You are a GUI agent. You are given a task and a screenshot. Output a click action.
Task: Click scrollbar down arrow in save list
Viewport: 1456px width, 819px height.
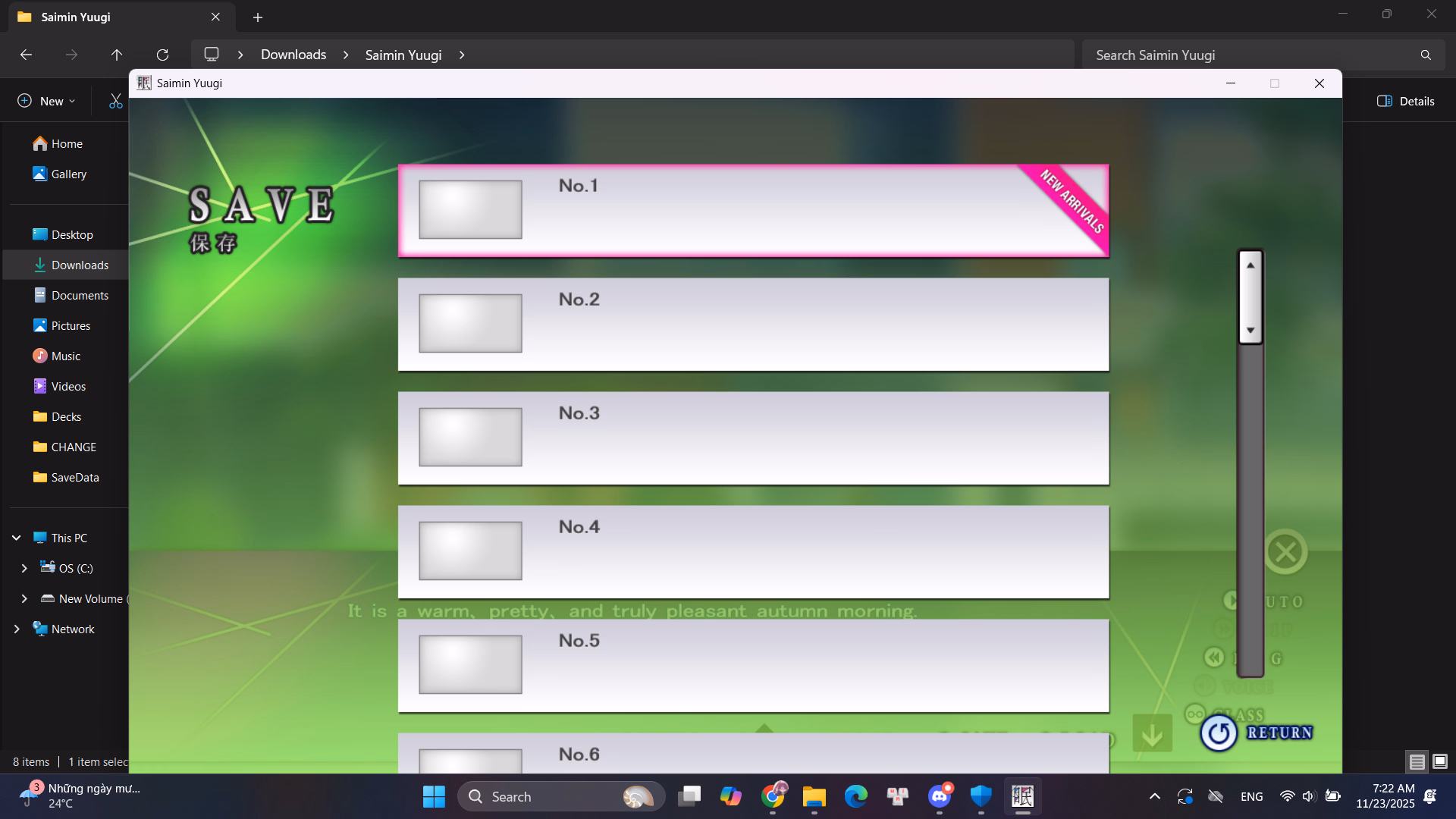[x=1250, y=331]
